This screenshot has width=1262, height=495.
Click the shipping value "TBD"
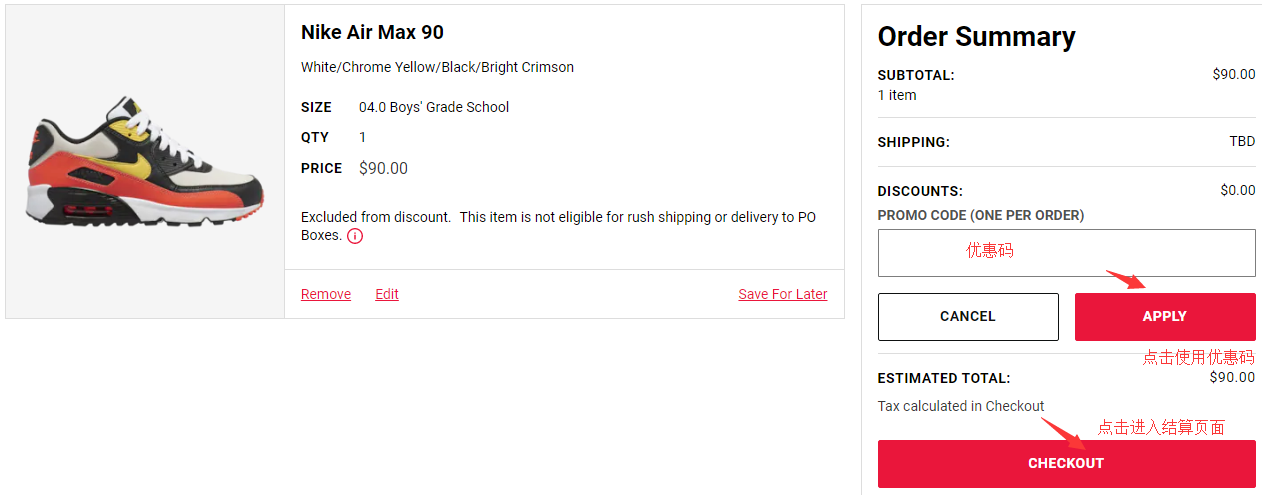tap(1242, 141)
